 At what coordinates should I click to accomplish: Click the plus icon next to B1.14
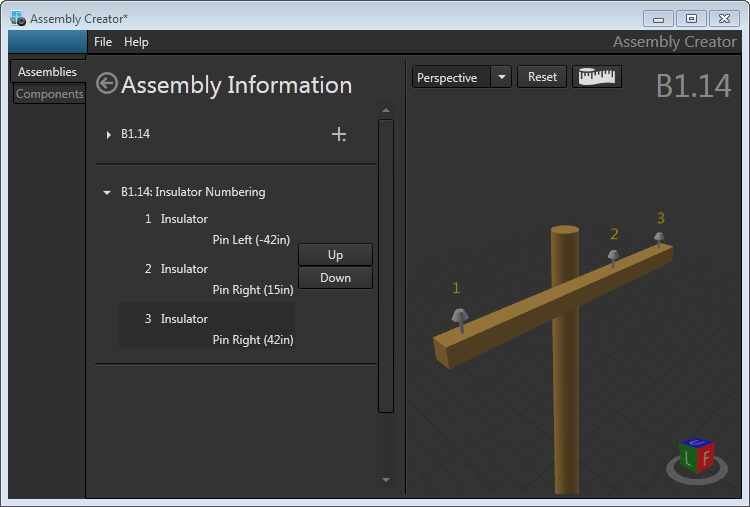(340, 134)
